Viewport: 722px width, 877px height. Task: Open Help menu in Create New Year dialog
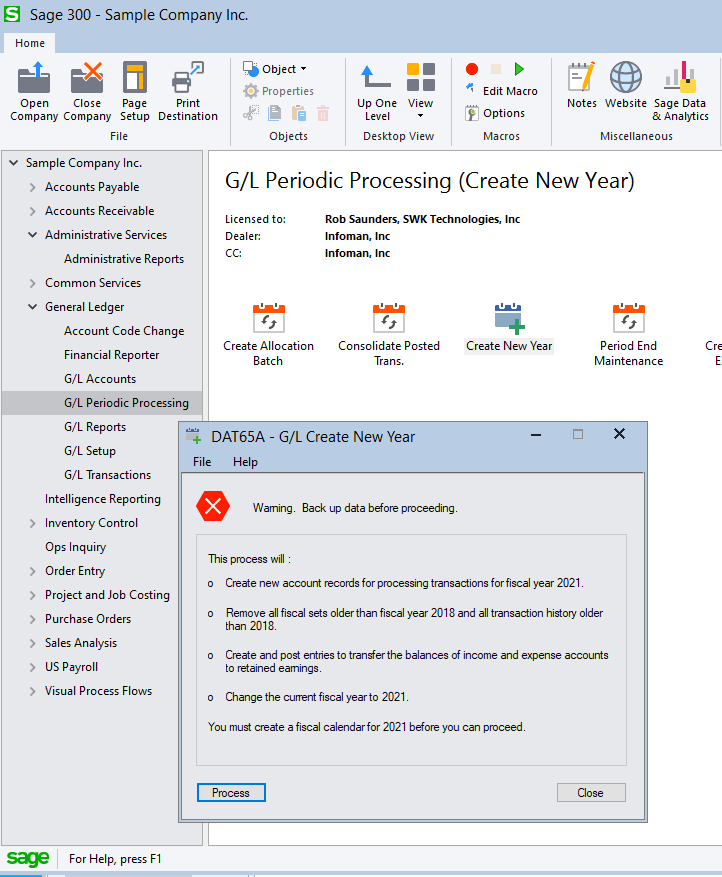245,462
